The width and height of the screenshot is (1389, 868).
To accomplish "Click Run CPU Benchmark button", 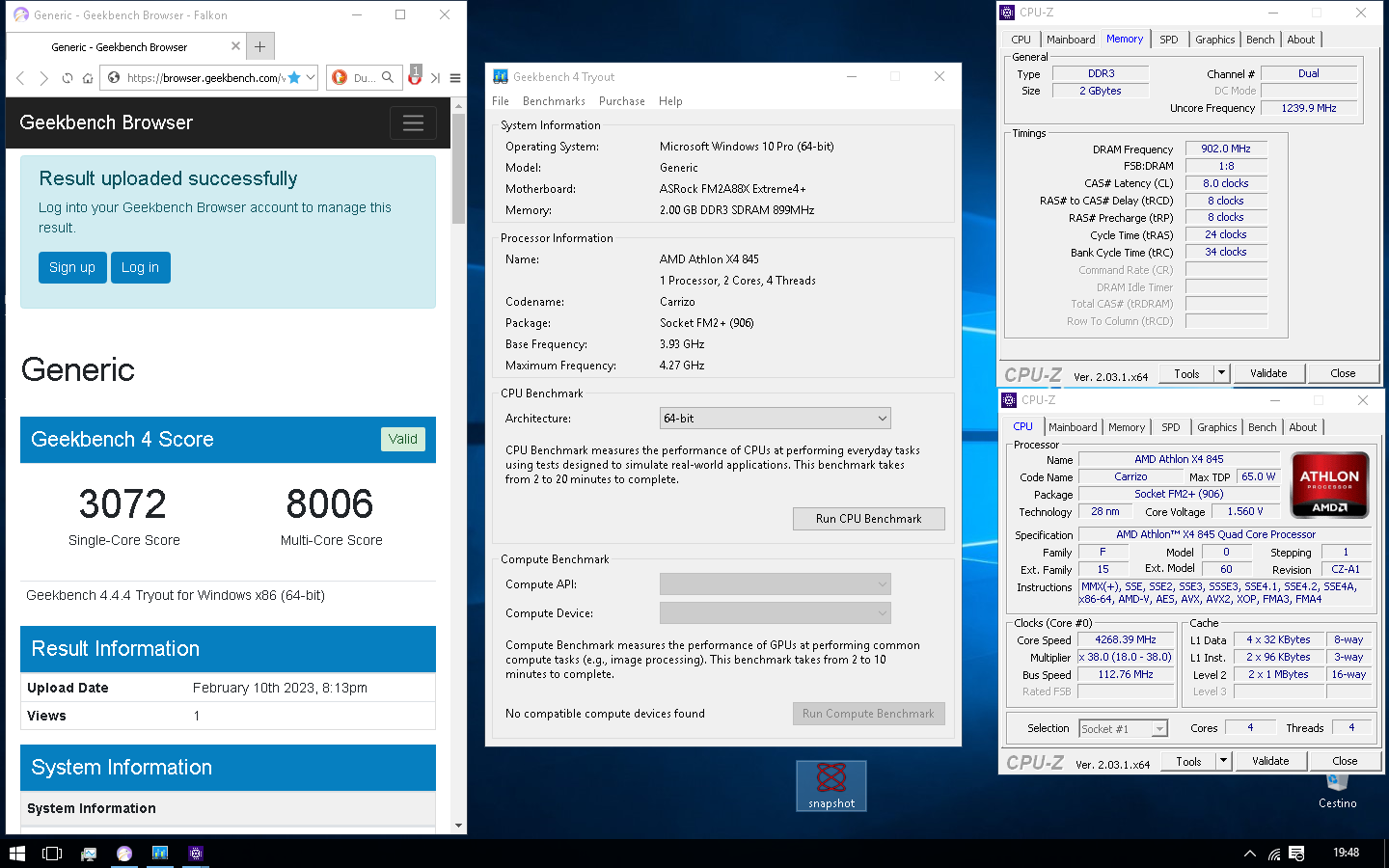I will point(868,519).
